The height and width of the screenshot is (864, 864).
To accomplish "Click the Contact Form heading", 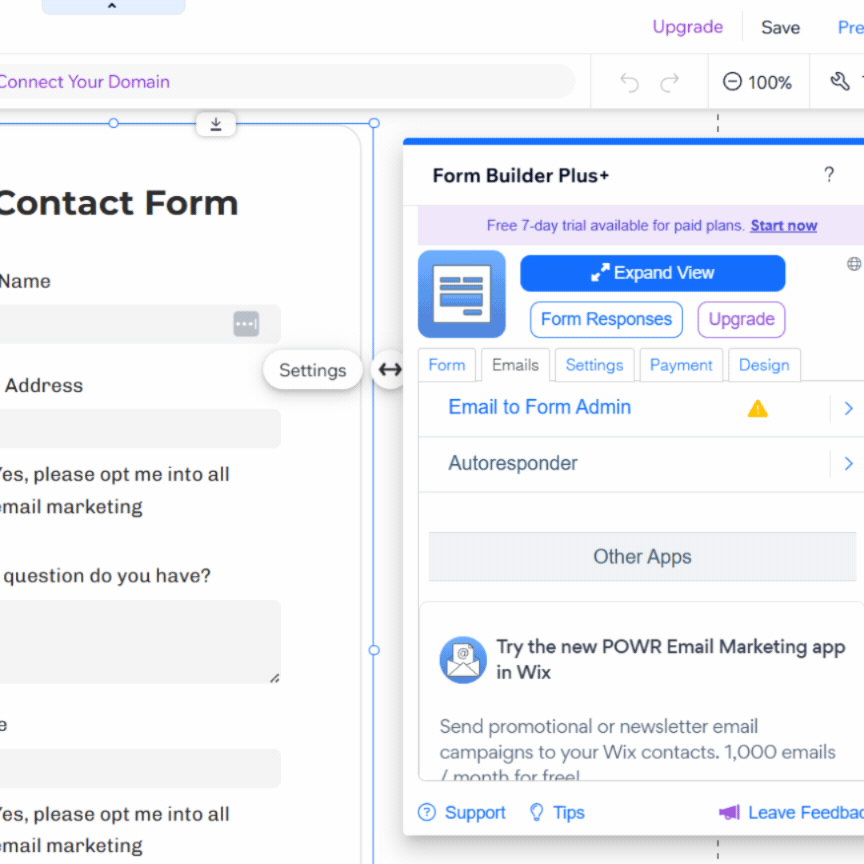I will click(118, 203).
